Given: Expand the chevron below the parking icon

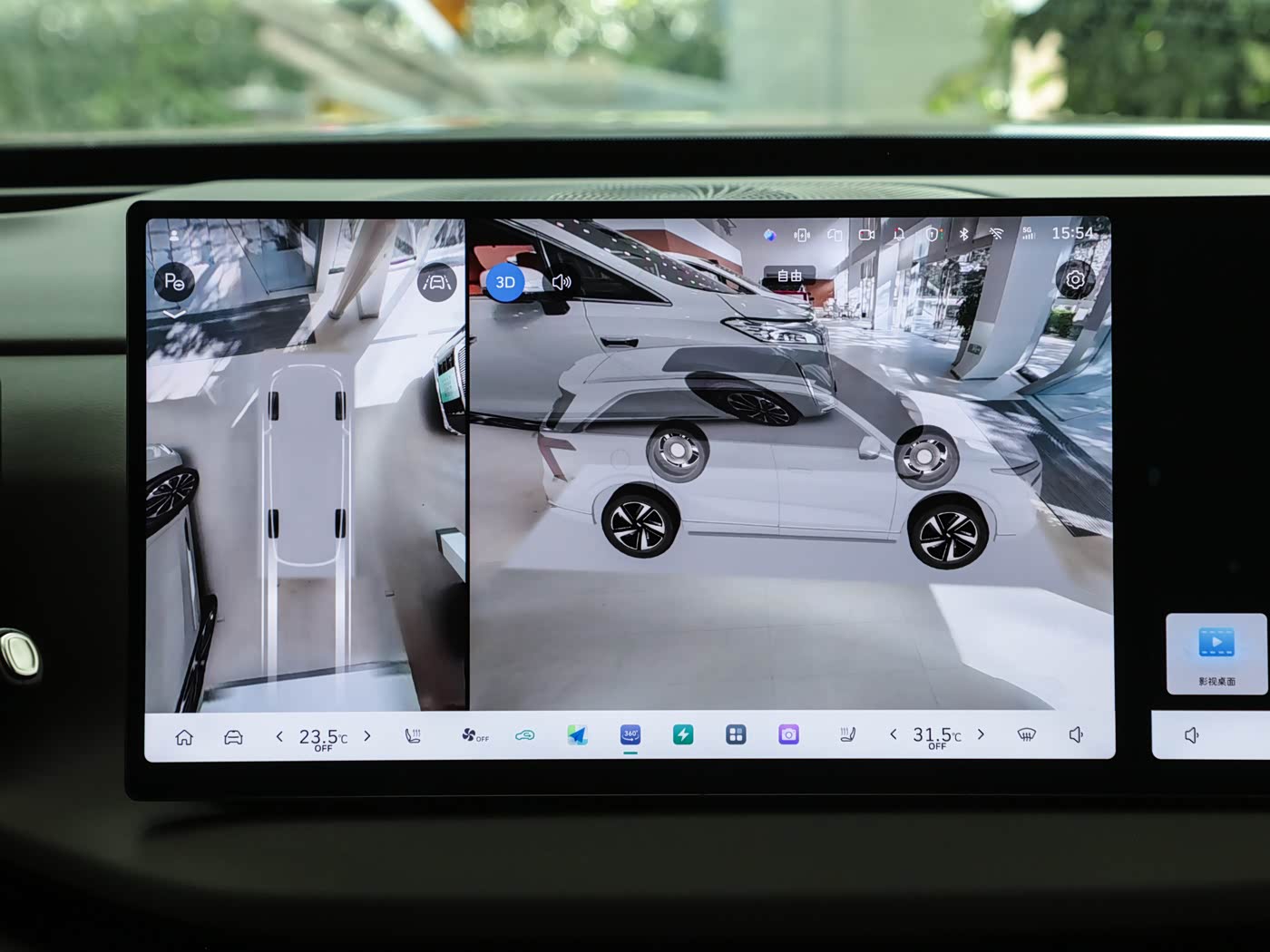Looking at the screenshot, I should tap(174, 315).
